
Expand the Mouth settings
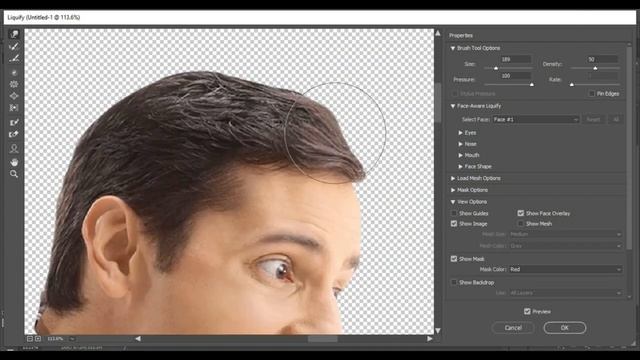click(x=460, y=155)
